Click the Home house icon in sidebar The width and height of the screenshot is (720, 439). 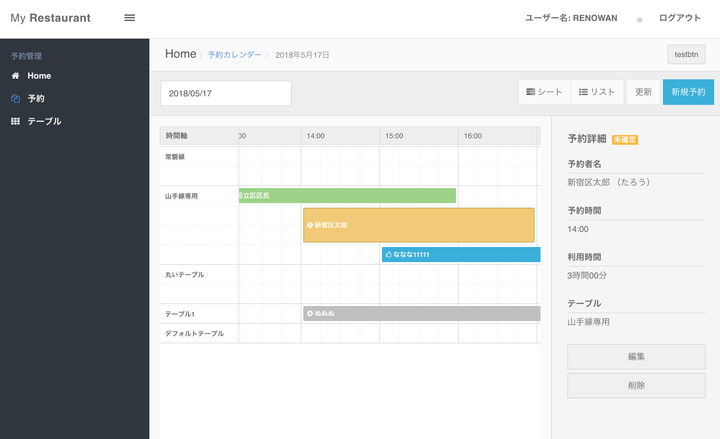(15, 76)
